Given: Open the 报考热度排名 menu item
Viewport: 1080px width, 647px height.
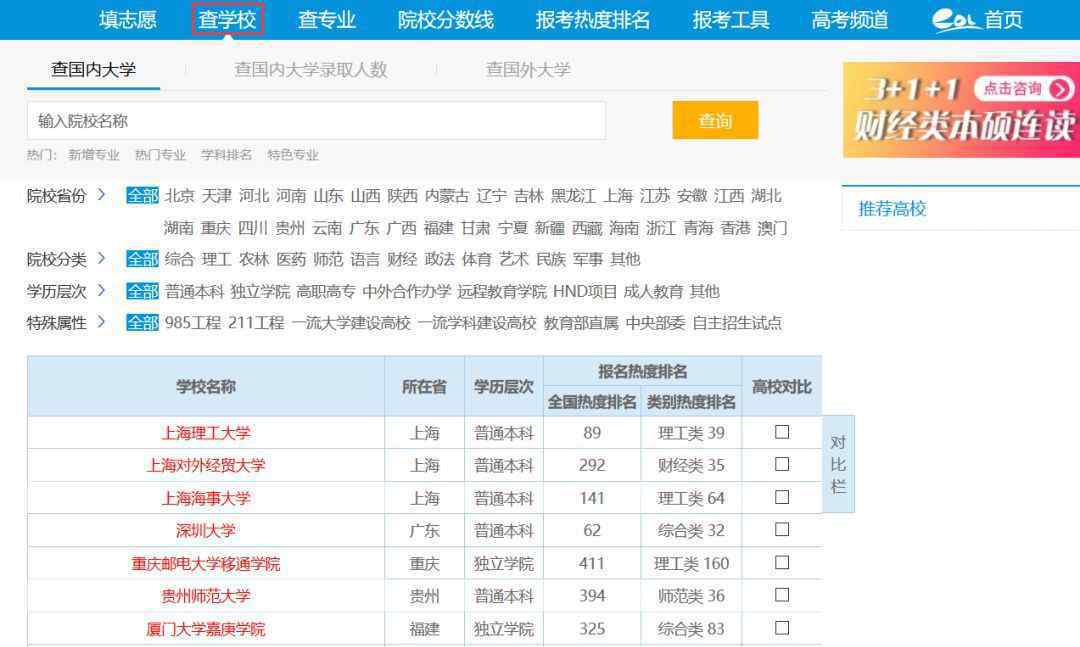Looking at the screenshot, I should (593, 19).
